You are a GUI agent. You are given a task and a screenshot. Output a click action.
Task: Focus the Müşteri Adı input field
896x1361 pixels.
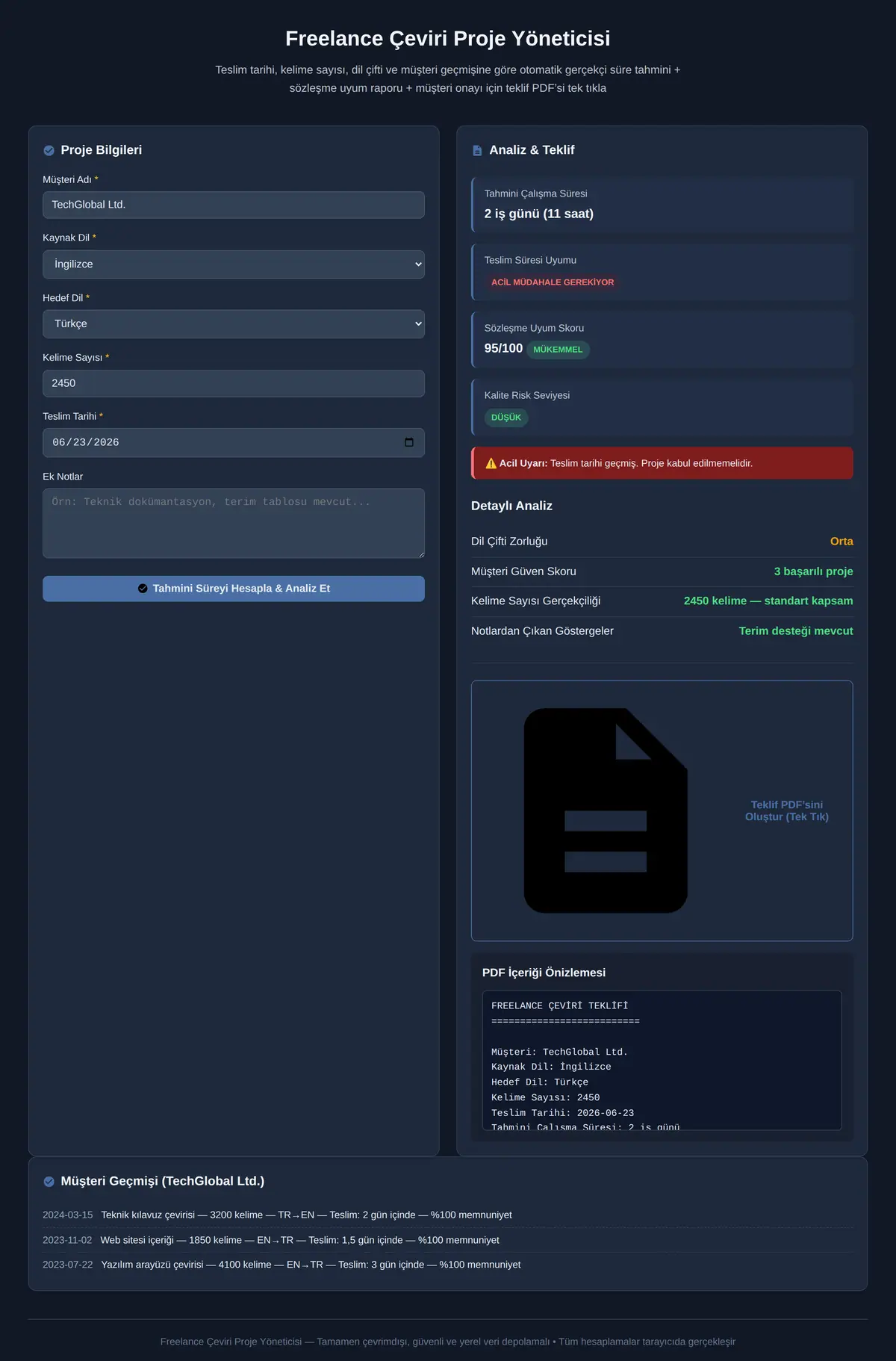point(234,205)
